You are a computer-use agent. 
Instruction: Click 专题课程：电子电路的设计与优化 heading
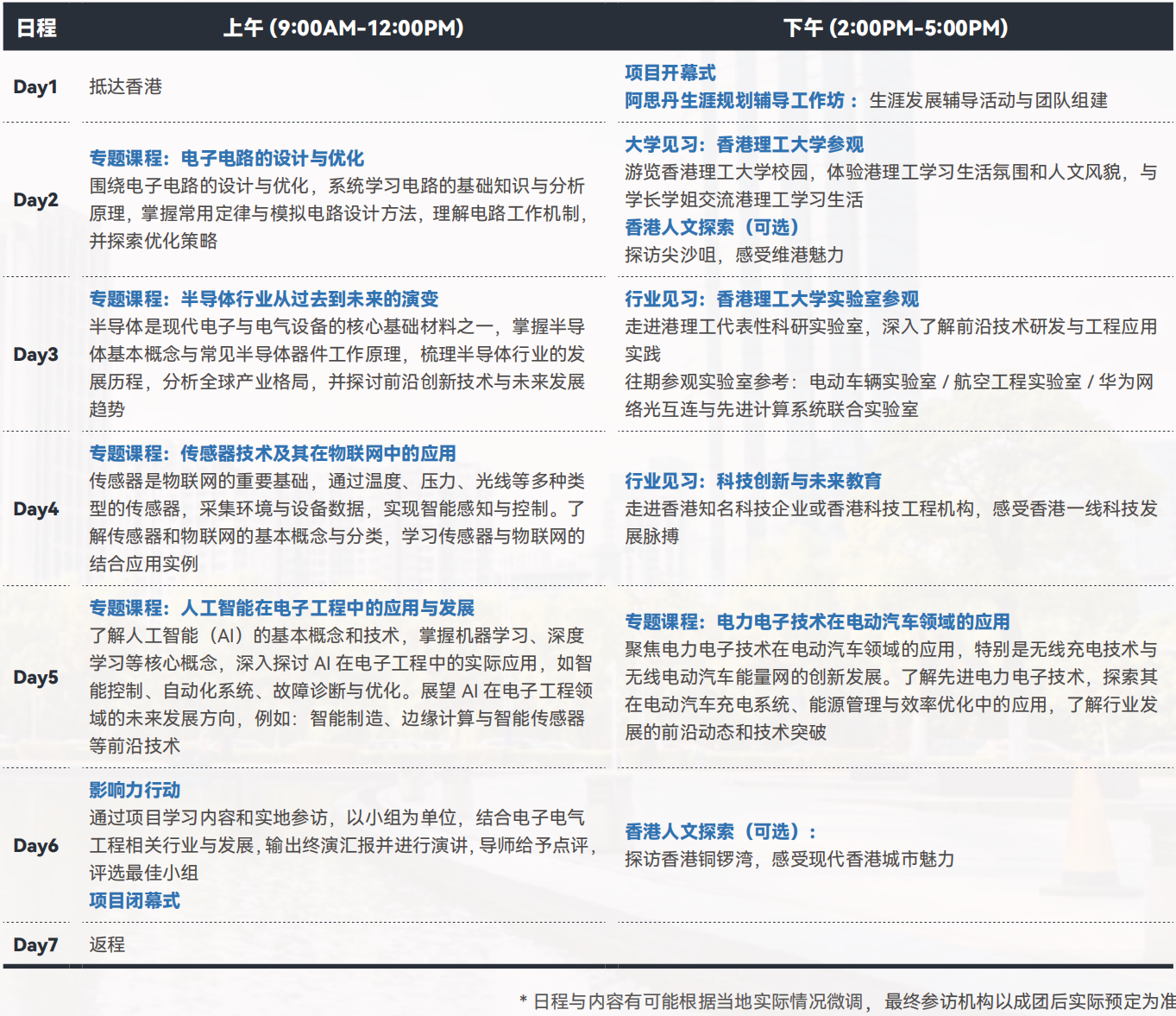coord(227,159)
